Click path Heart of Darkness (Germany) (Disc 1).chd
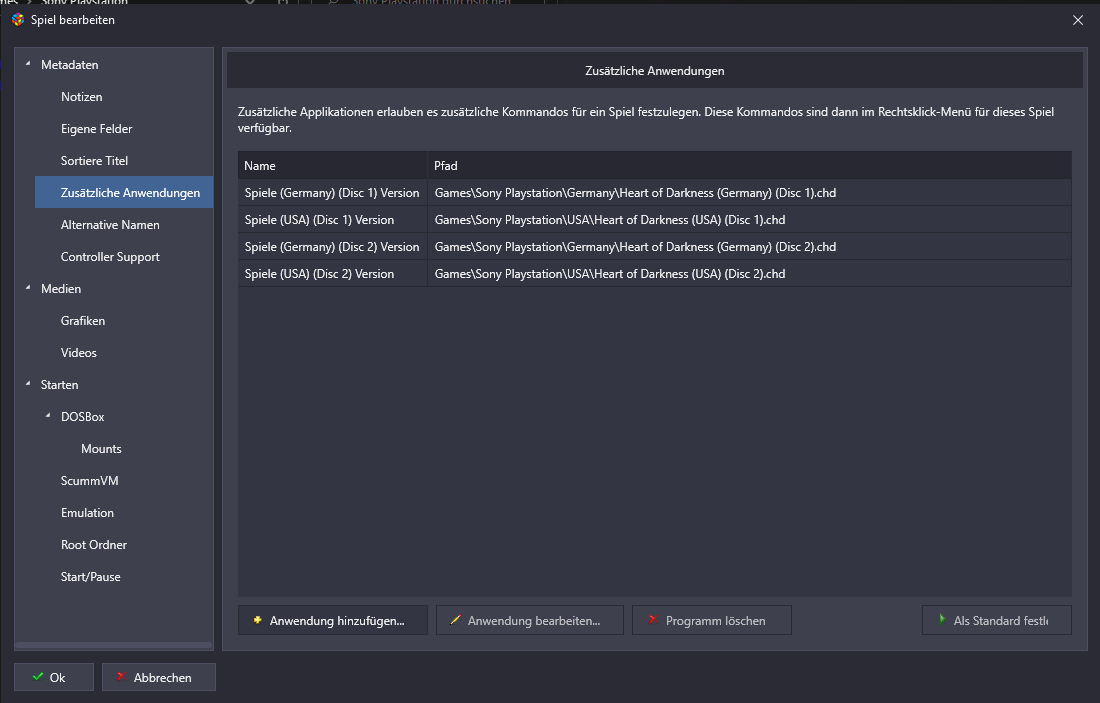 (x=636, y=193)
